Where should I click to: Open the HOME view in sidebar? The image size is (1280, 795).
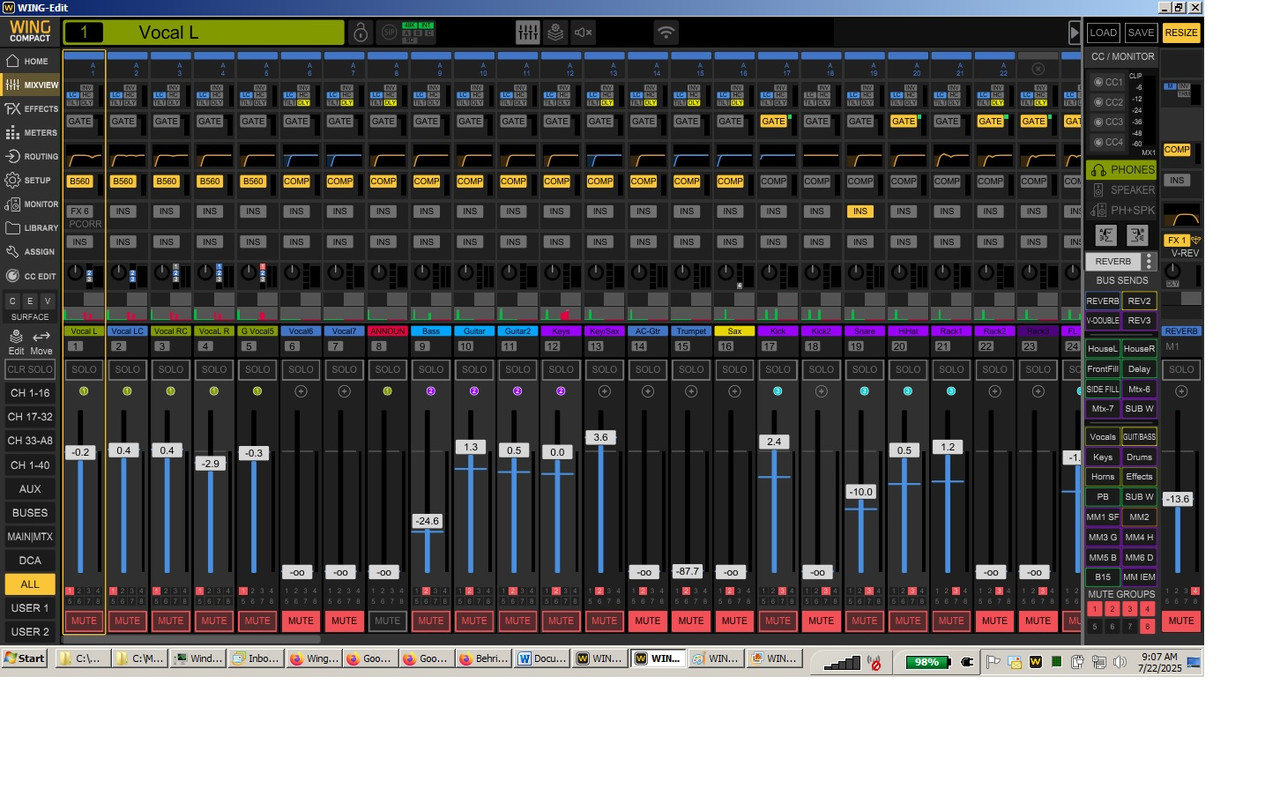point(29,61)
